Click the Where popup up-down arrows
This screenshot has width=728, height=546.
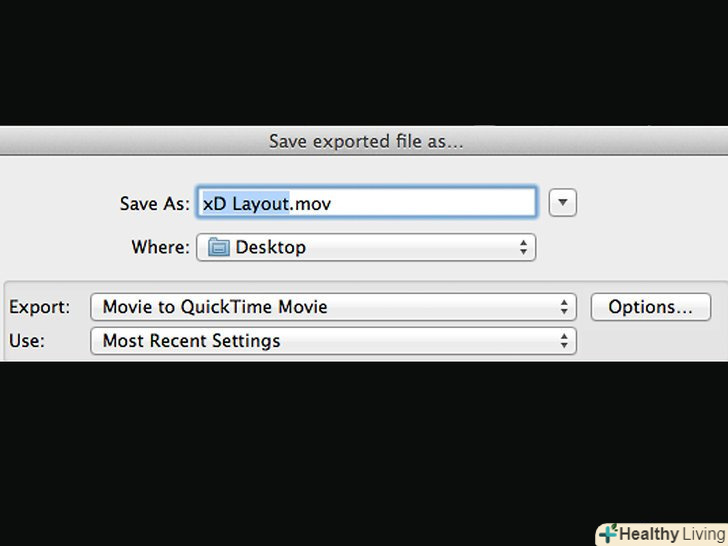tap(522, 247)
